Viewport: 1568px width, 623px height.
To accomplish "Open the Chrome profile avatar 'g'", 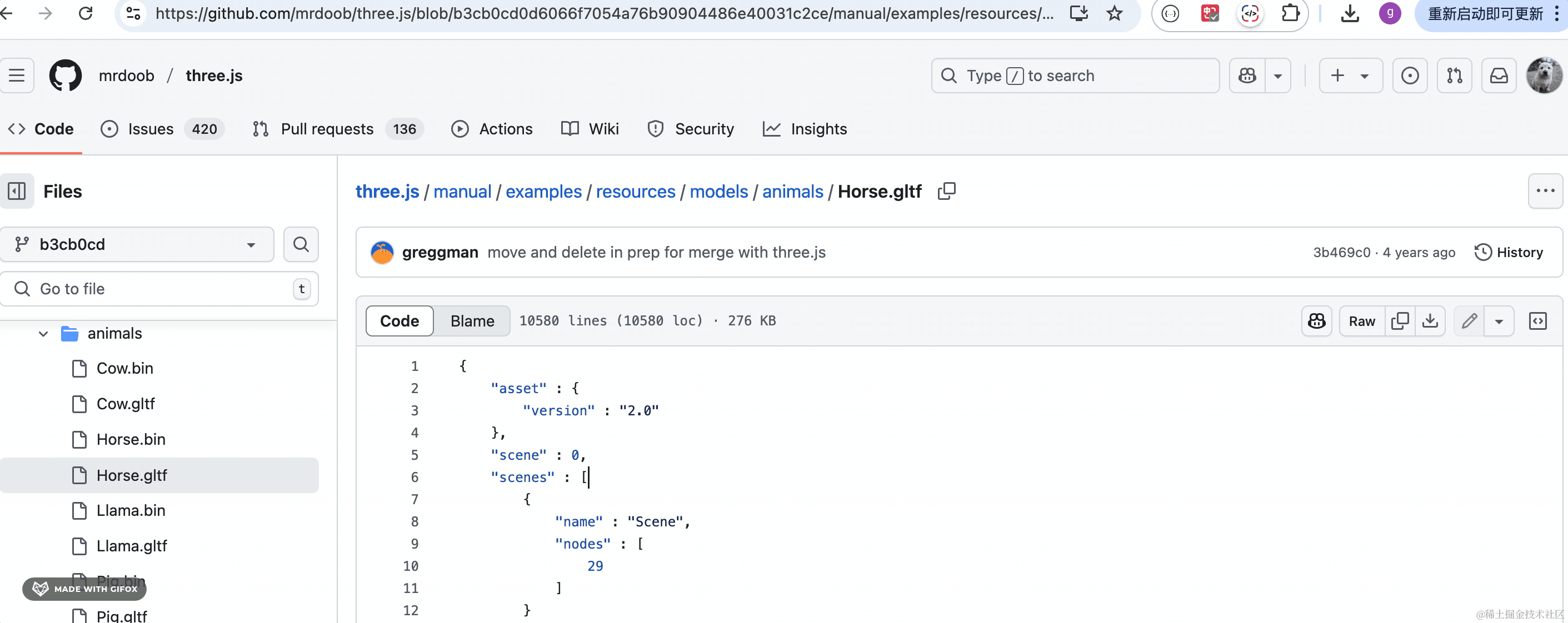I will pyautogui.click(x=1390, y=13).
